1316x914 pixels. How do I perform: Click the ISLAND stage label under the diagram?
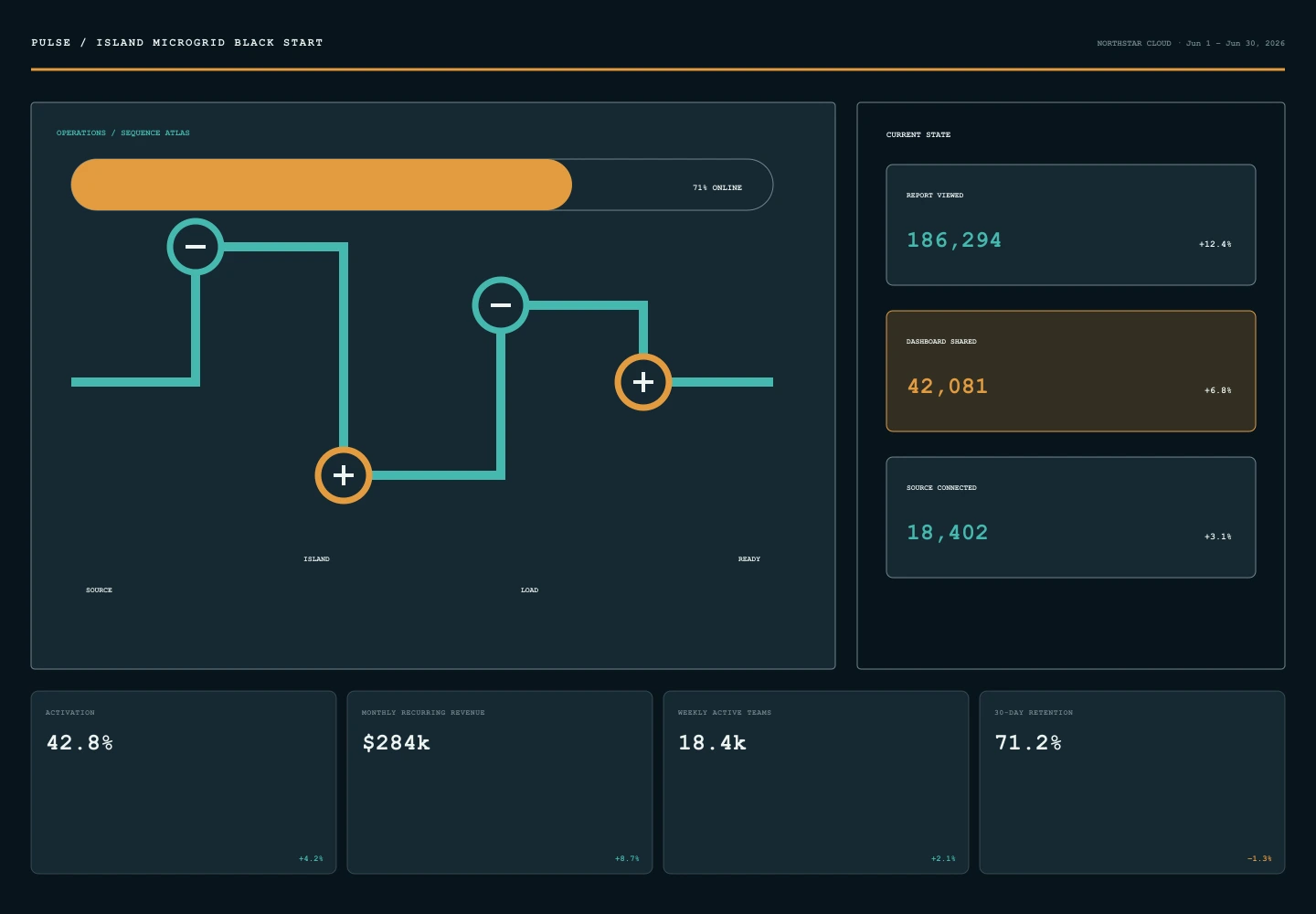(317, 558)
